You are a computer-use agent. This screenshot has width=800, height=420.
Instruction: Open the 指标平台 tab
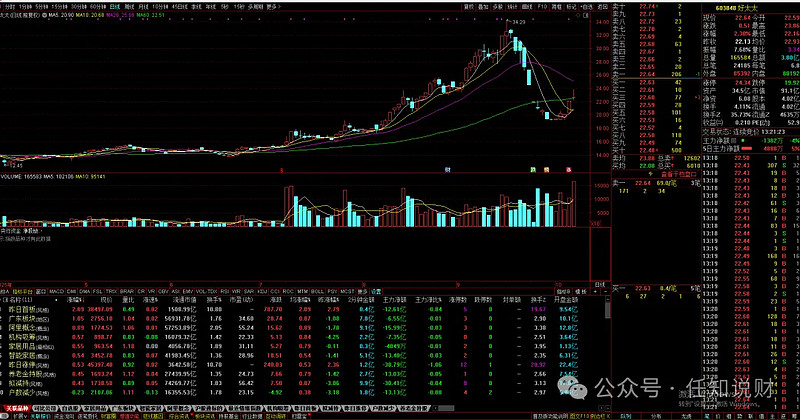coord(22,291)
